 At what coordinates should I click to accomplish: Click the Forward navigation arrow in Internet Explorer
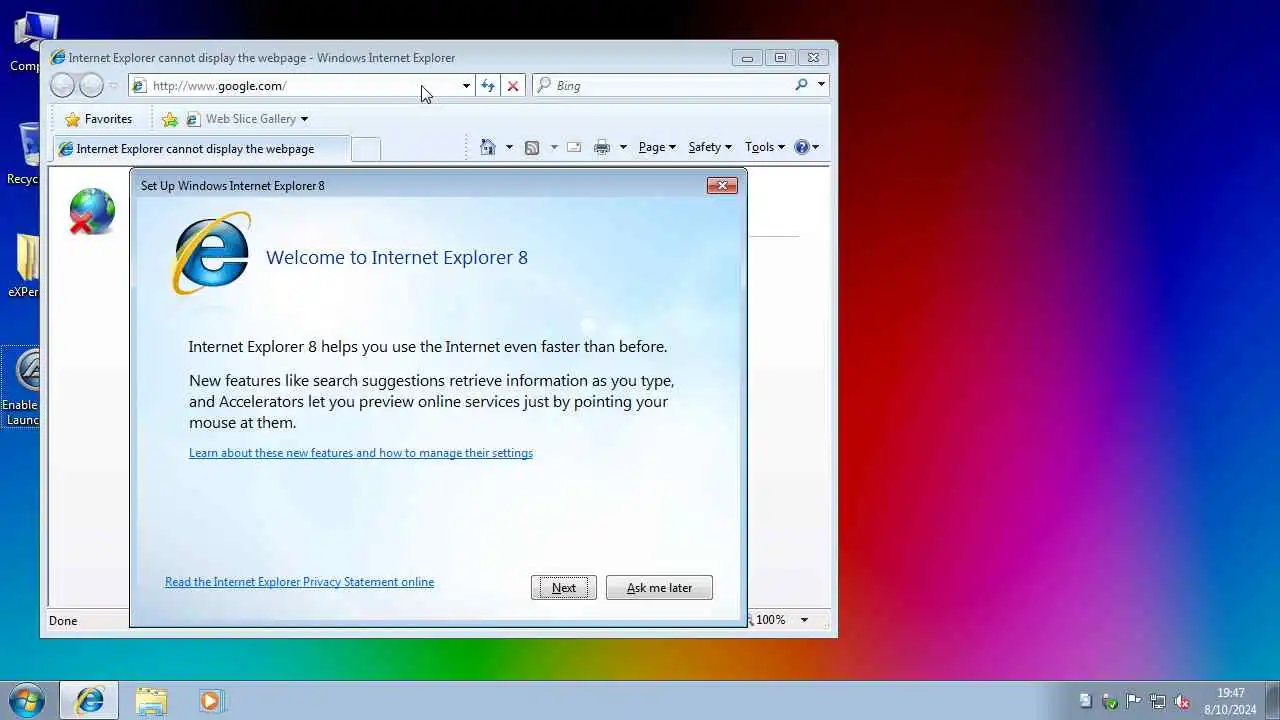[91, 86]
